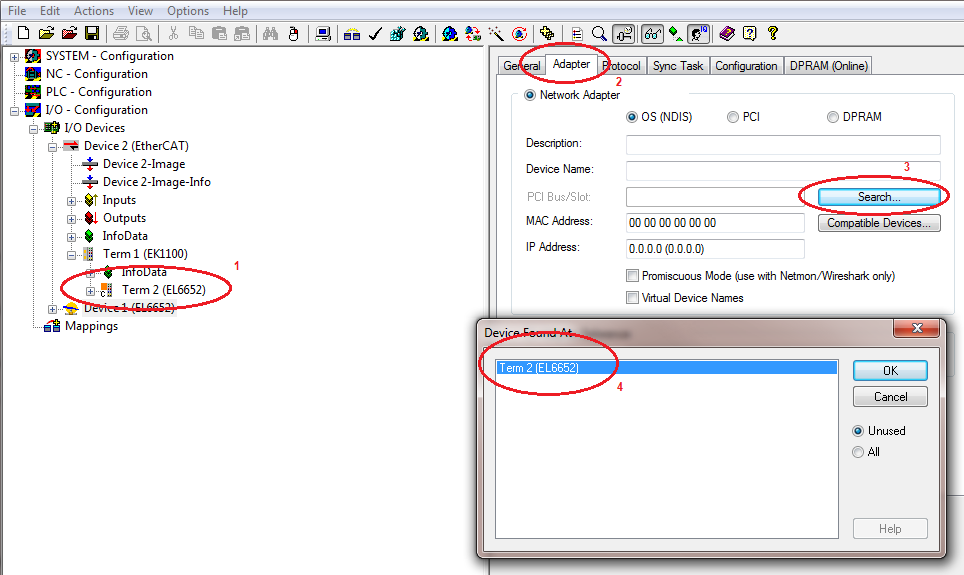Image resolution: width=964 pixels, height=575 pixels.
Task: Click the yellow plus symbols toolbar icon
Action: pos(547,33)
